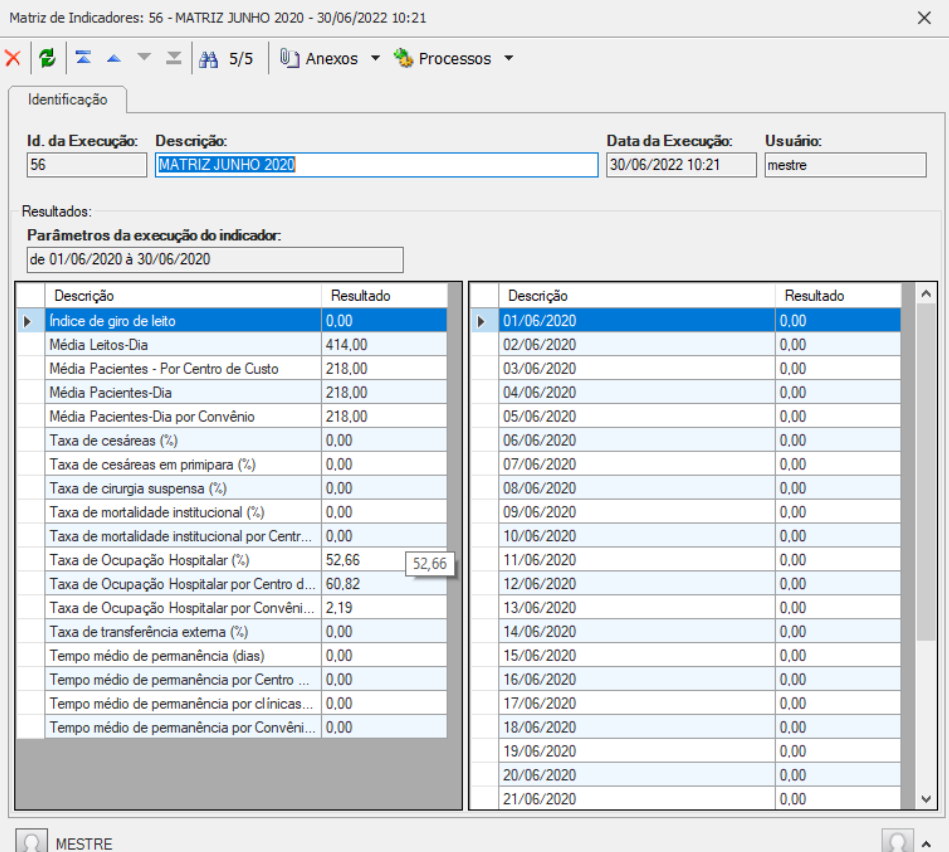Click the bottom-right up caret expander
Screen dimensions: 949x852
pos(927,844)
